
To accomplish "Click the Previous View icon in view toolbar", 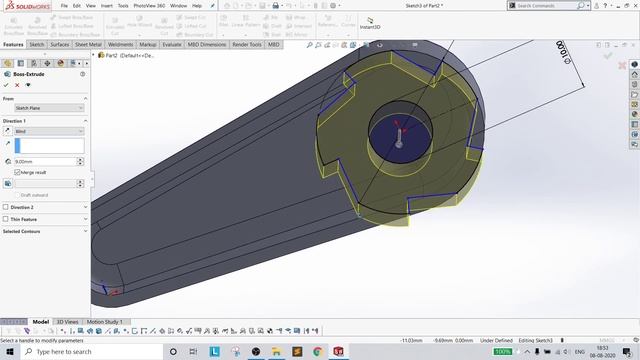I will click(x=327, y=45).
